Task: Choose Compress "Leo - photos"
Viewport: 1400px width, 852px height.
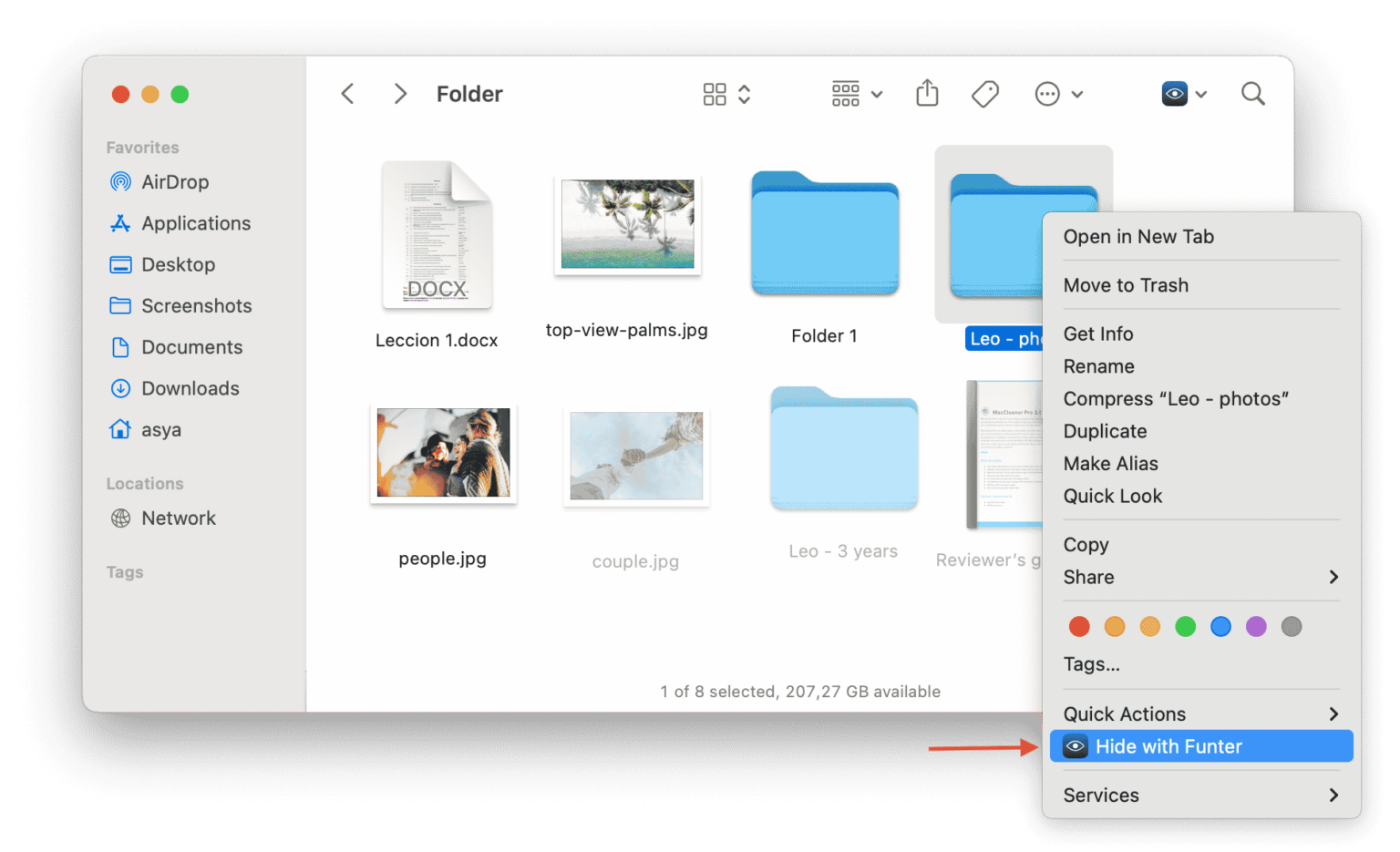Action: [1176, 398]
